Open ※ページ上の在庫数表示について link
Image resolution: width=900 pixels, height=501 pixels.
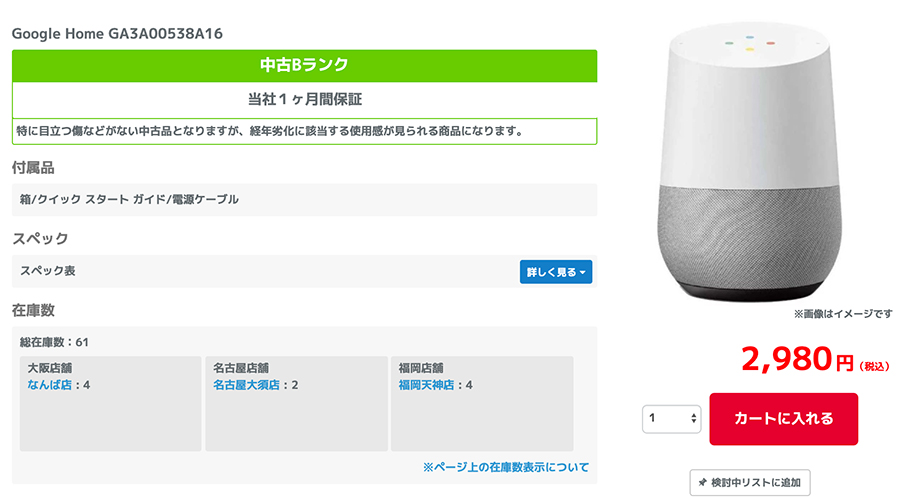click(506, 467)
